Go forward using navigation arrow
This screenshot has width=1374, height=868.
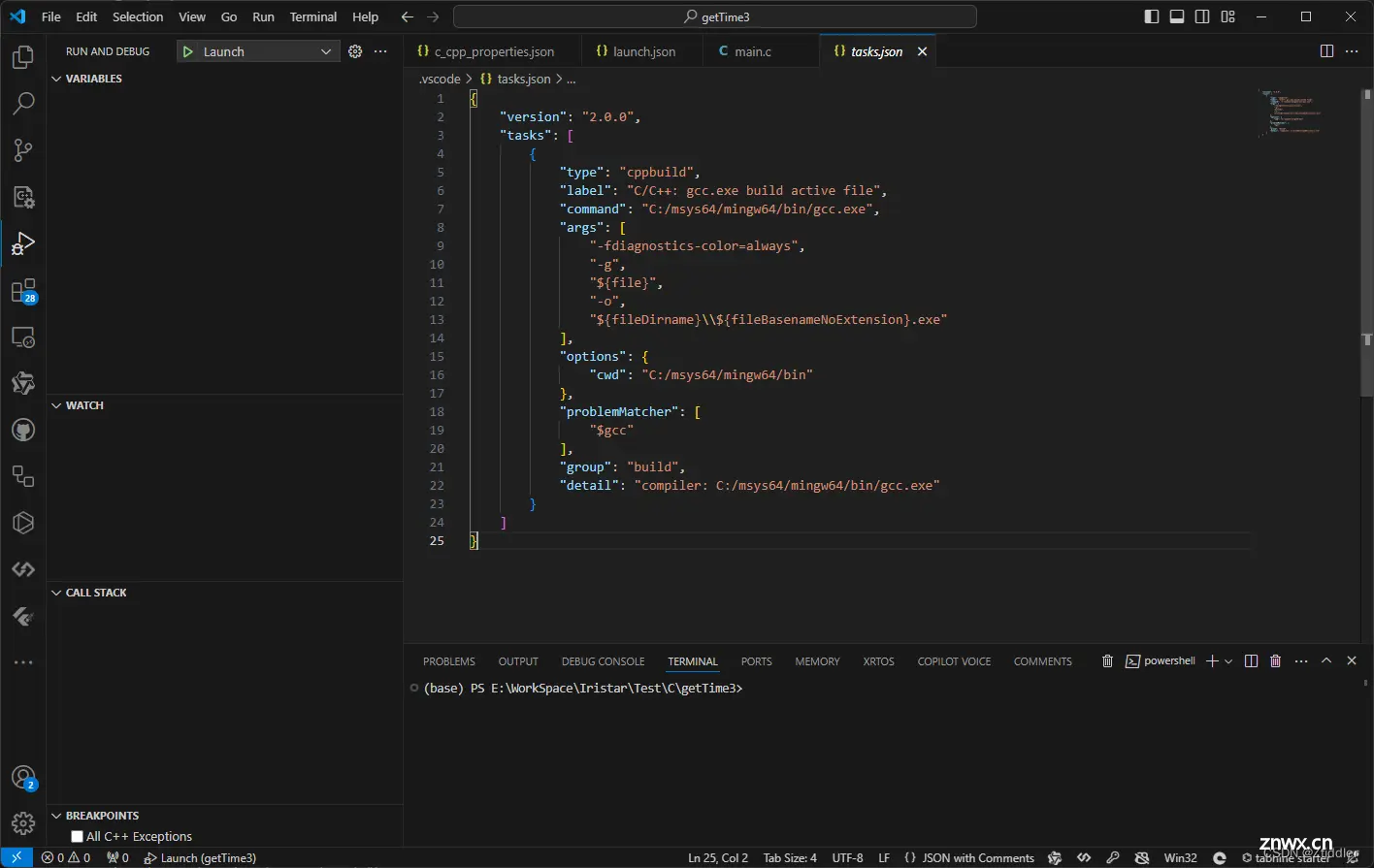pyautogui.click(x=433, y=16)
